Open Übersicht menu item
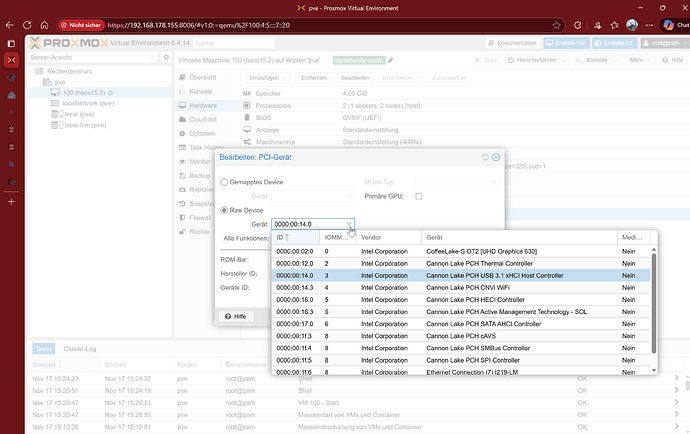Viewport: 690px width, 434px height. [202, 77]
